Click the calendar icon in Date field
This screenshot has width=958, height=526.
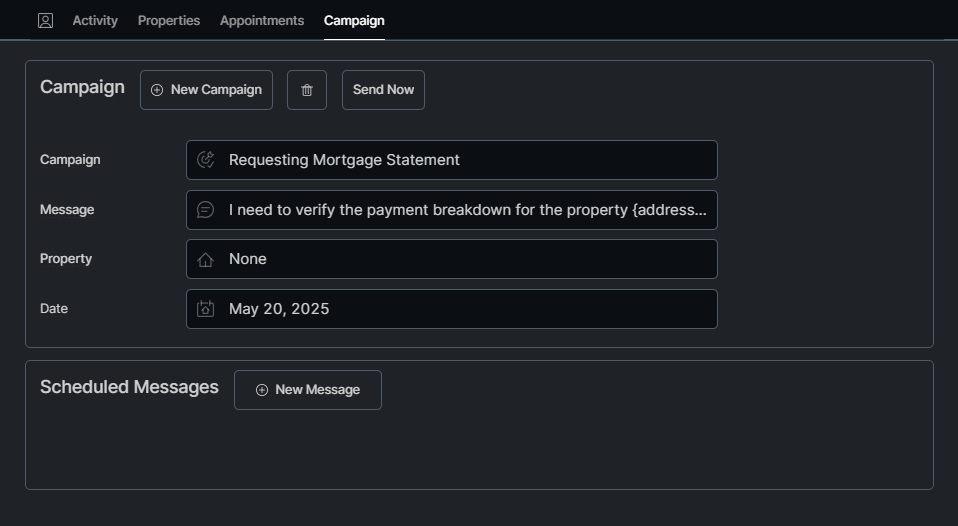click(206, 309)
